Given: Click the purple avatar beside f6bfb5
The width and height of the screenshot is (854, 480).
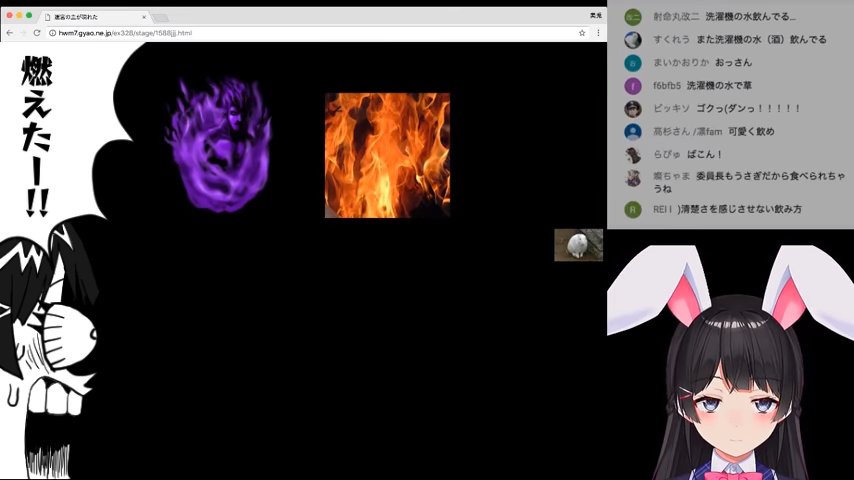Looking at the screenshot, I should point(632,86).
